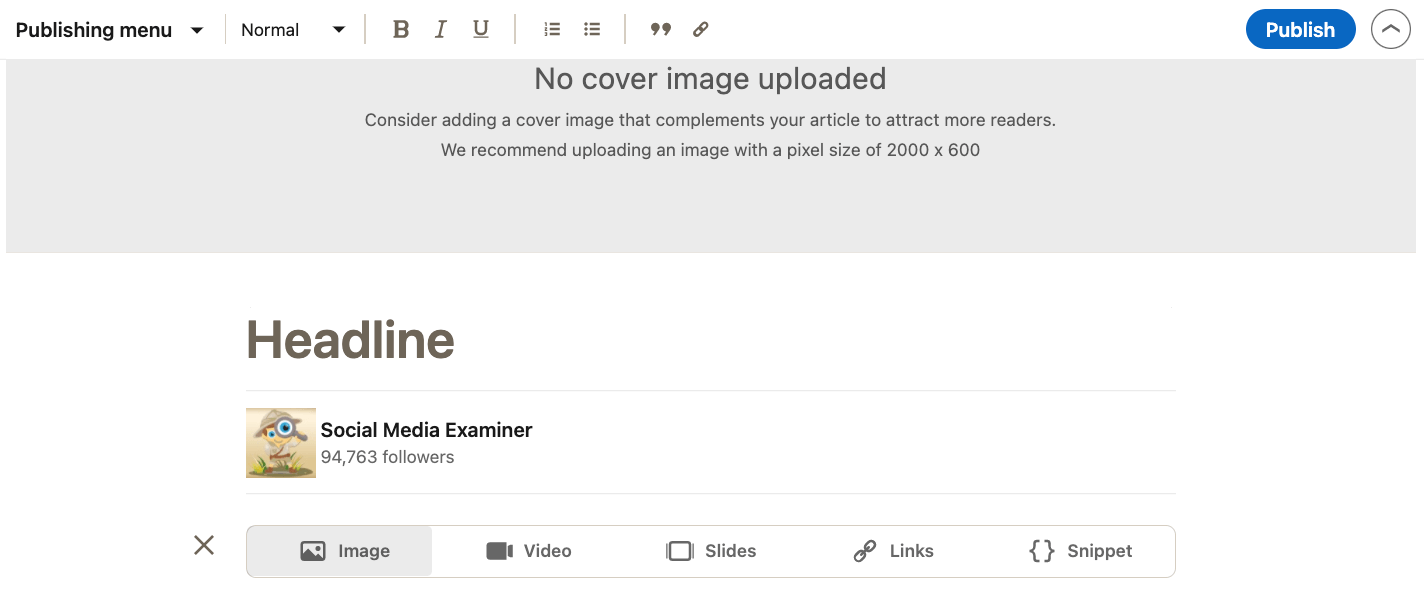Click the cover image upload area
1424x593 pixels.
(x=710, y=155)
